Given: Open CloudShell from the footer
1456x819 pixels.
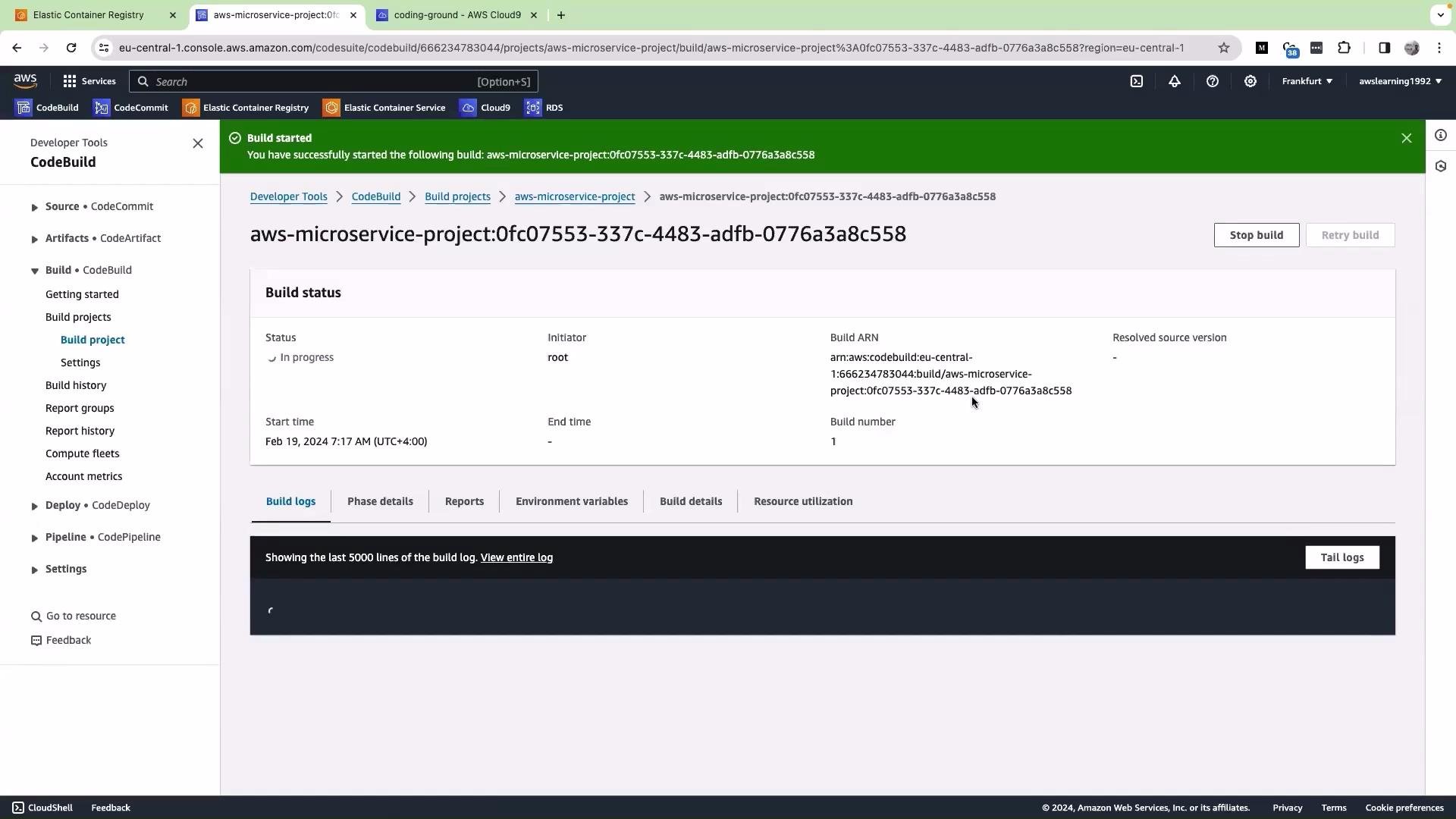Looking at the screenshot, I should (42, 808).
